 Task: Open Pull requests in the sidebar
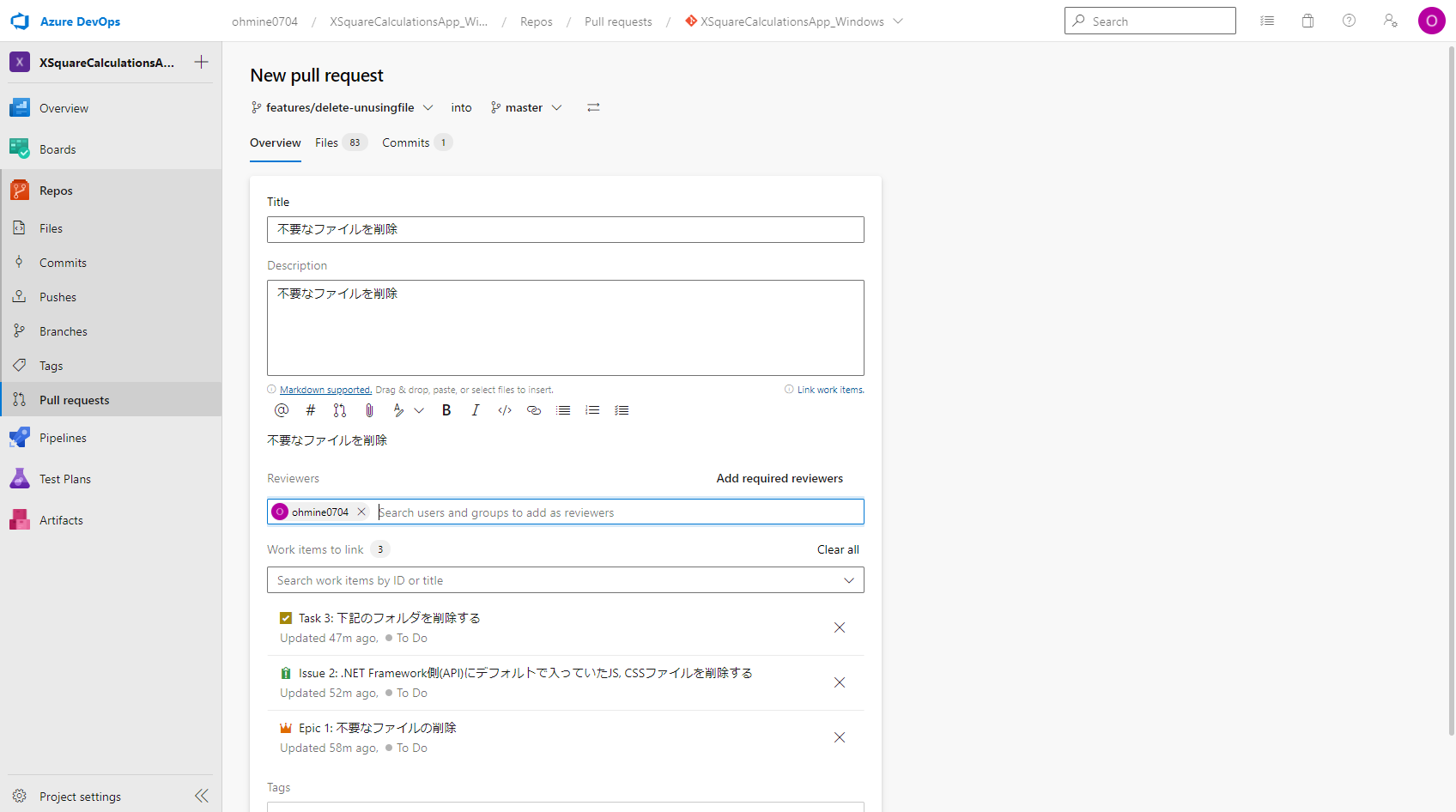(x=111, y=400)
